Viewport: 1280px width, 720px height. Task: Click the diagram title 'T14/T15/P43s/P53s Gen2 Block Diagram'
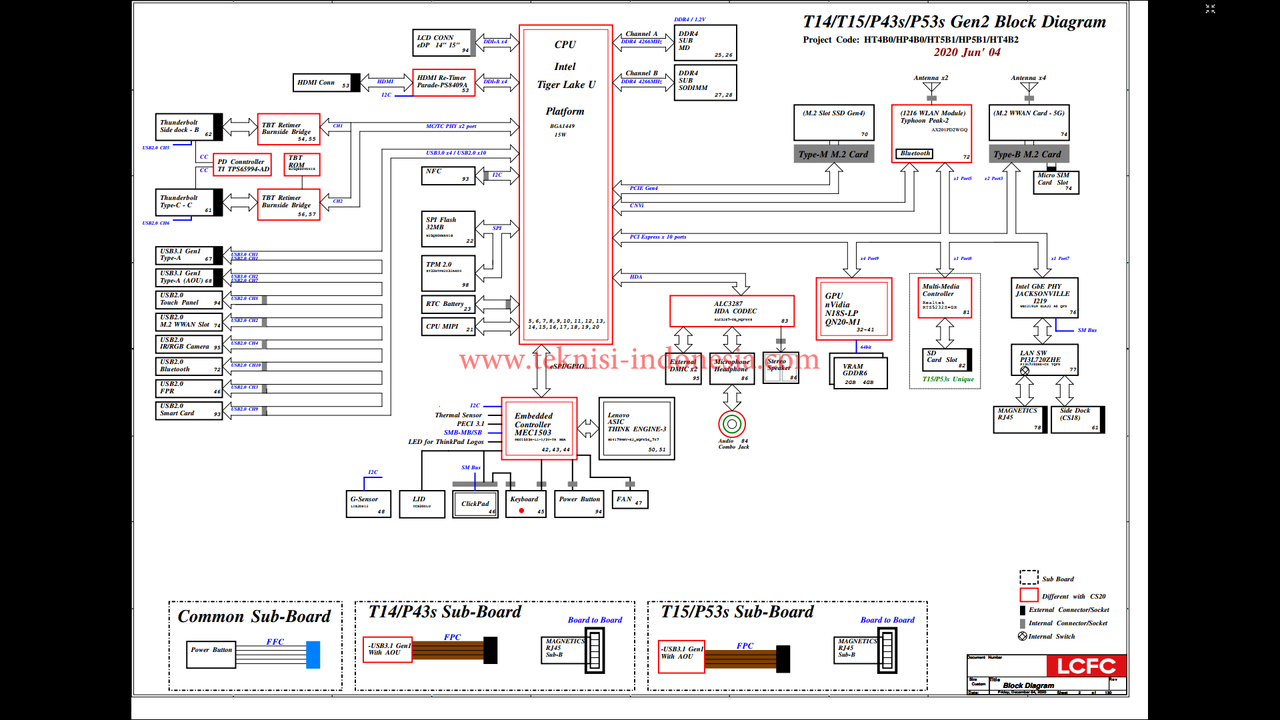(x=955, y=22)
